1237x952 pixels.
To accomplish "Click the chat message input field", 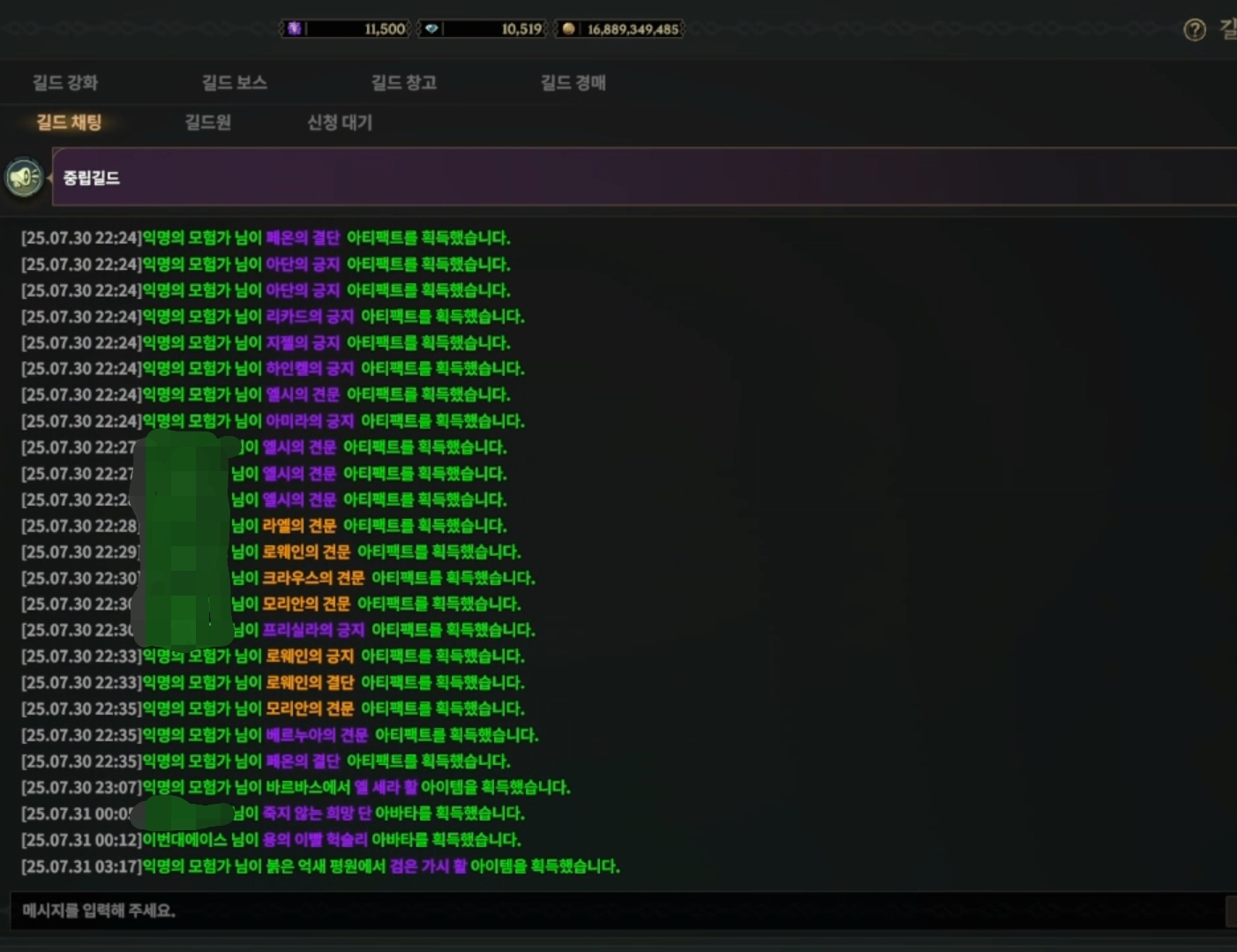I will point(618,910).
